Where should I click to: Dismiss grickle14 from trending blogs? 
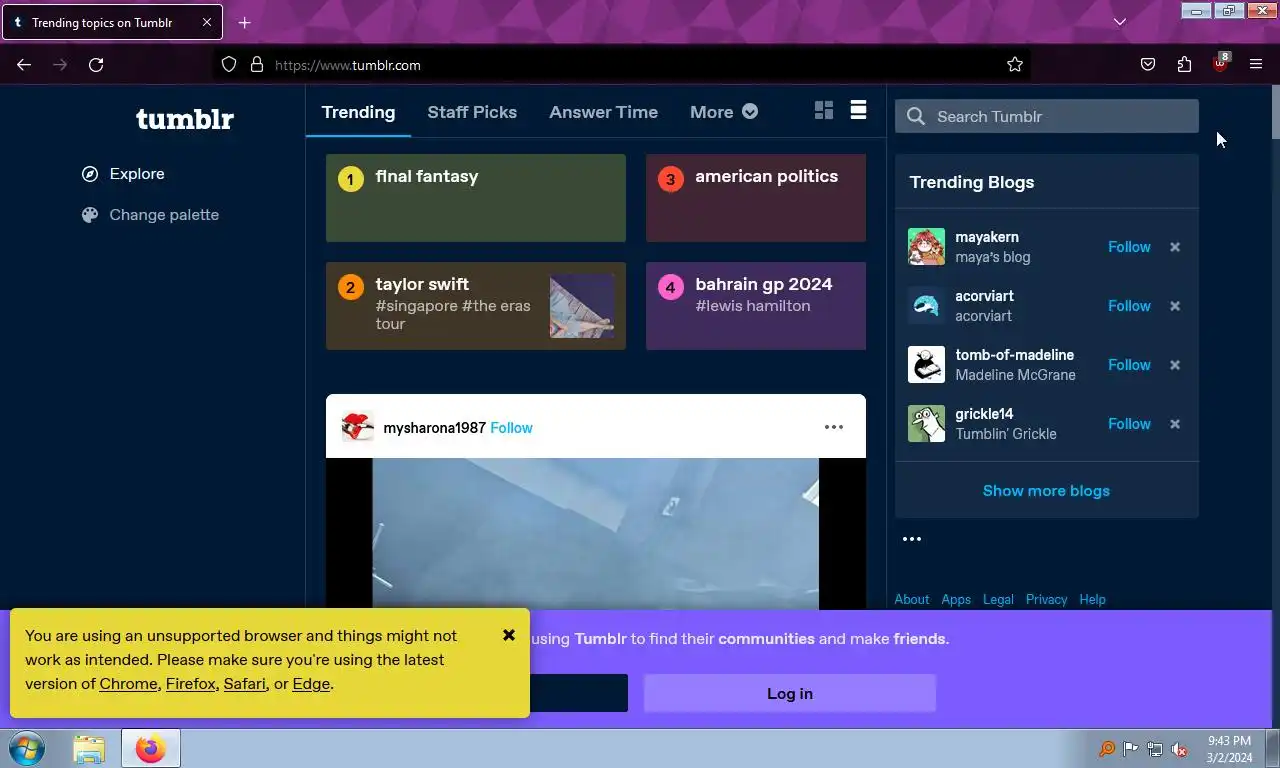[x=1175, y=424]
